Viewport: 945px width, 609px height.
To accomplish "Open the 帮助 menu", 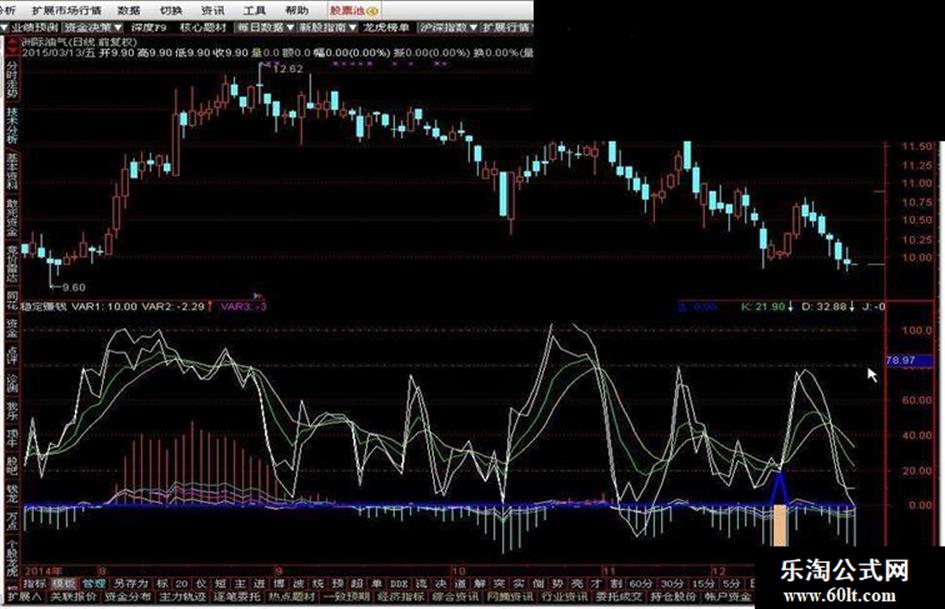I will (297, 10).
